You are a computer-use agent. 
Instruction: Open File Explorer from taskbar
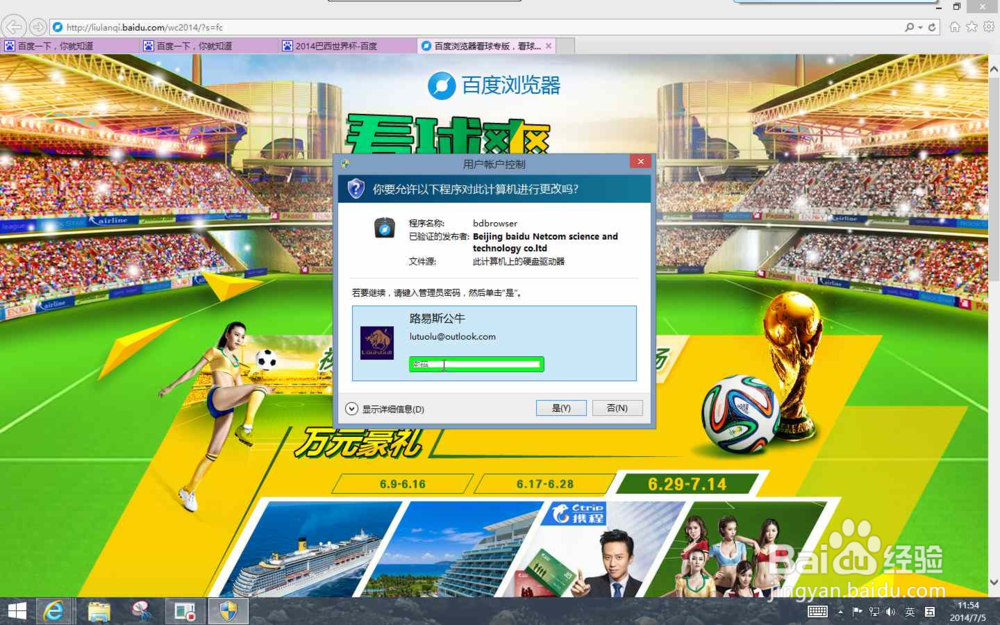tap(98, 611)
